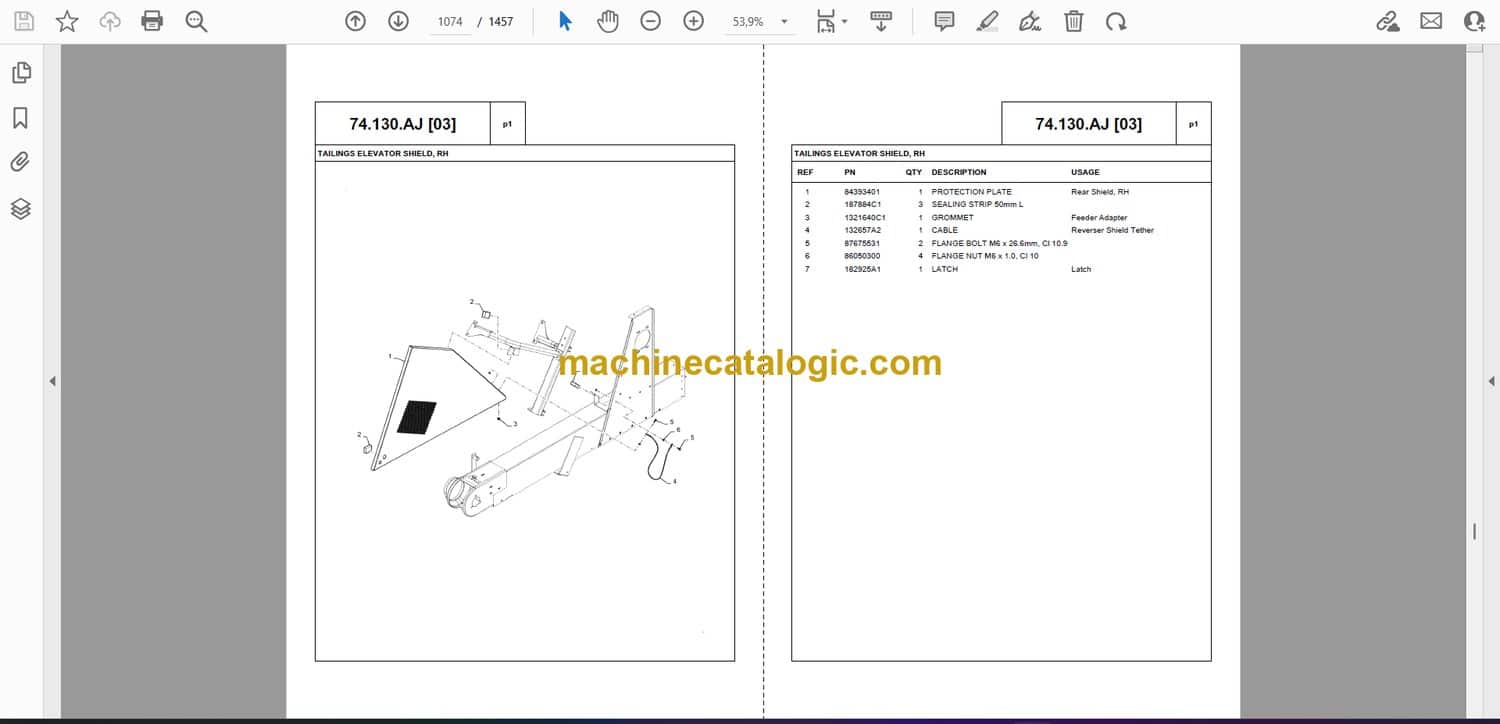The image size is (1500, 724).
Task: Select the Highlight text pen tool
Action: (x=987, y=21)
